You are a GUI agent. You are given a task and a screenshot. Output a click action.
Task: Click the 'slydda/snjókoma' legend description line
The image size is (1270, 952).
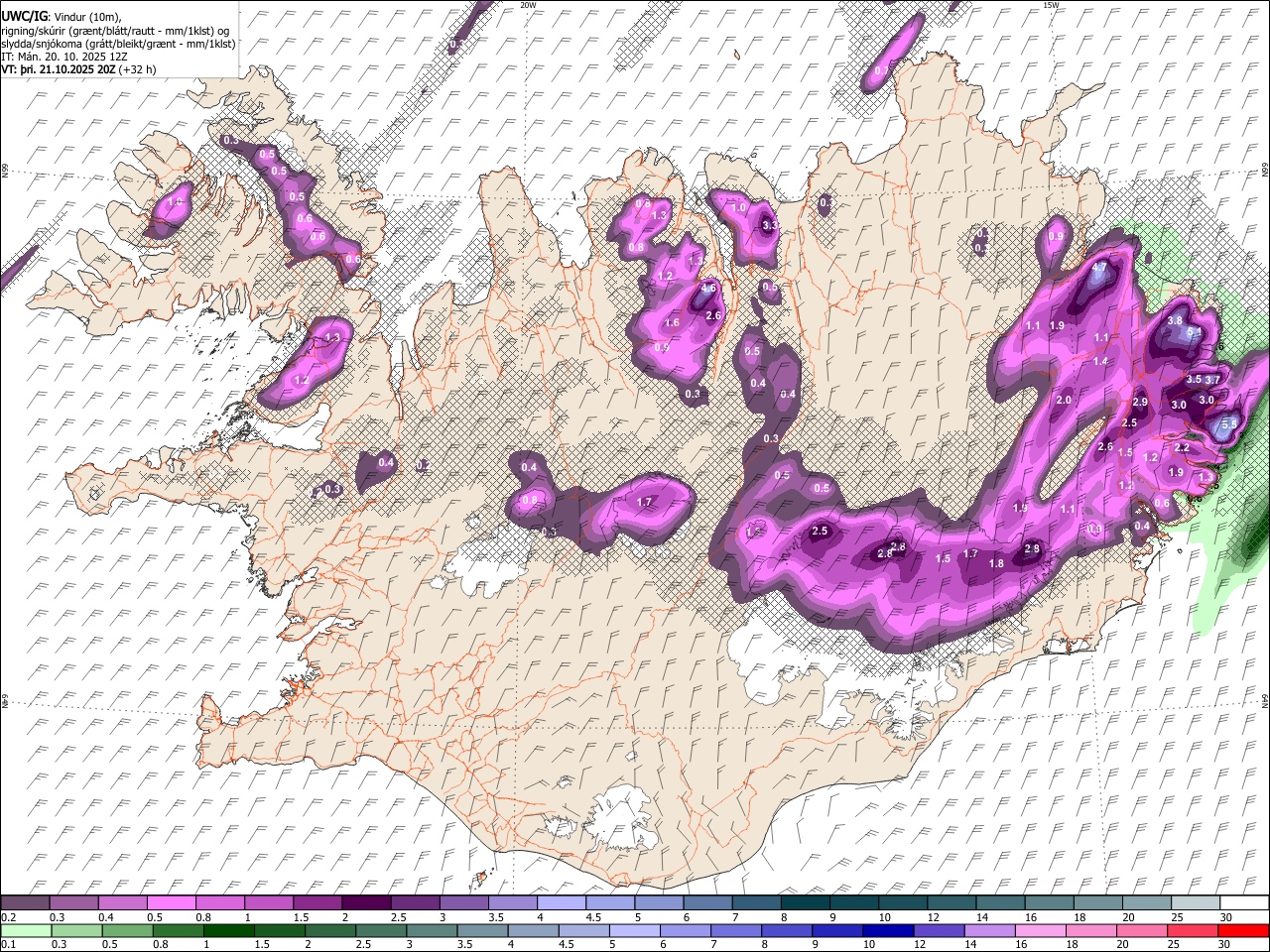pos(118,44)
